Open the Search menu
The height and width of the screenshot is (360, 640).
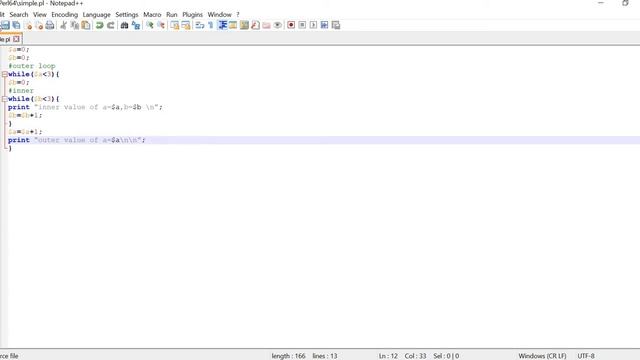click(x=19, y=15)
